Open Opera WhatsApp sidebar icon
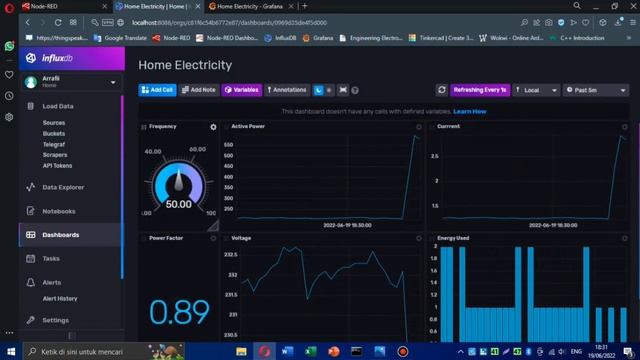The height and width of the screenshot is (360, 640). [x=9, y=46]
